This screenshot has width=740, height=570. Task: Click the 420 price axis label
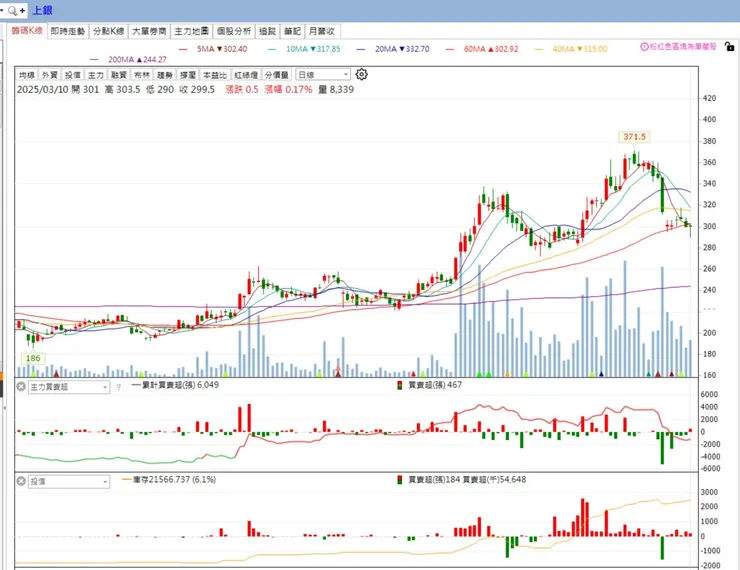point(709,98)
